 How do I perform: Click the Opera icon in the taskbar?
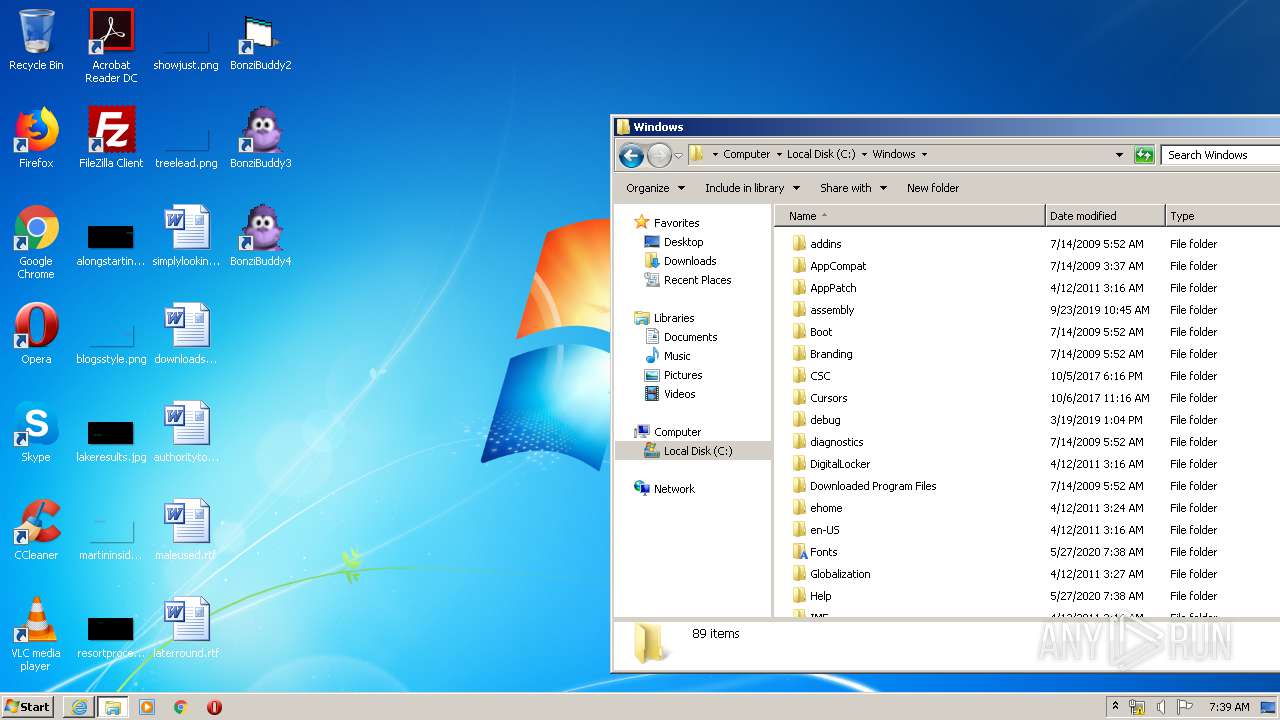214,707
